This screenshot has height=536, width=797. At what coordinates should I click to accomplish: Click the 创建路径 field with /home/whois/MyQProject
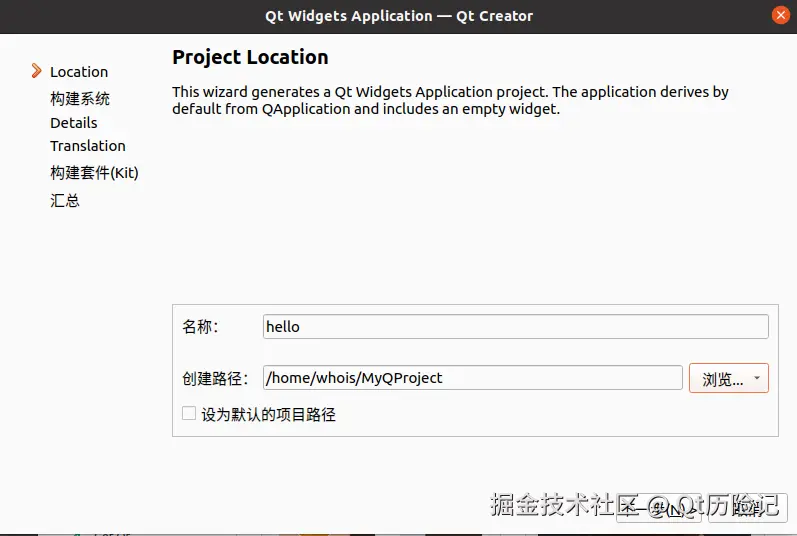coord(472,377)
